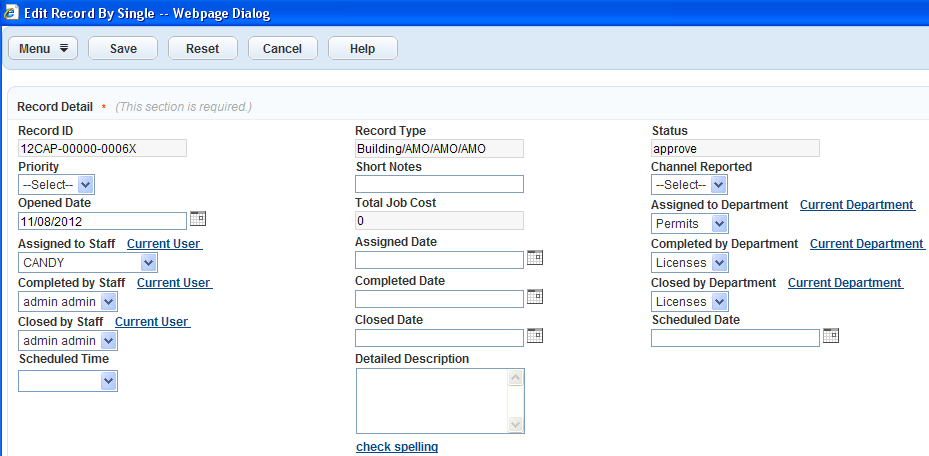This screenshot has width=929, height=456.
Task: Click Current User link for Assigned to Staff
Action: [164, 244]
